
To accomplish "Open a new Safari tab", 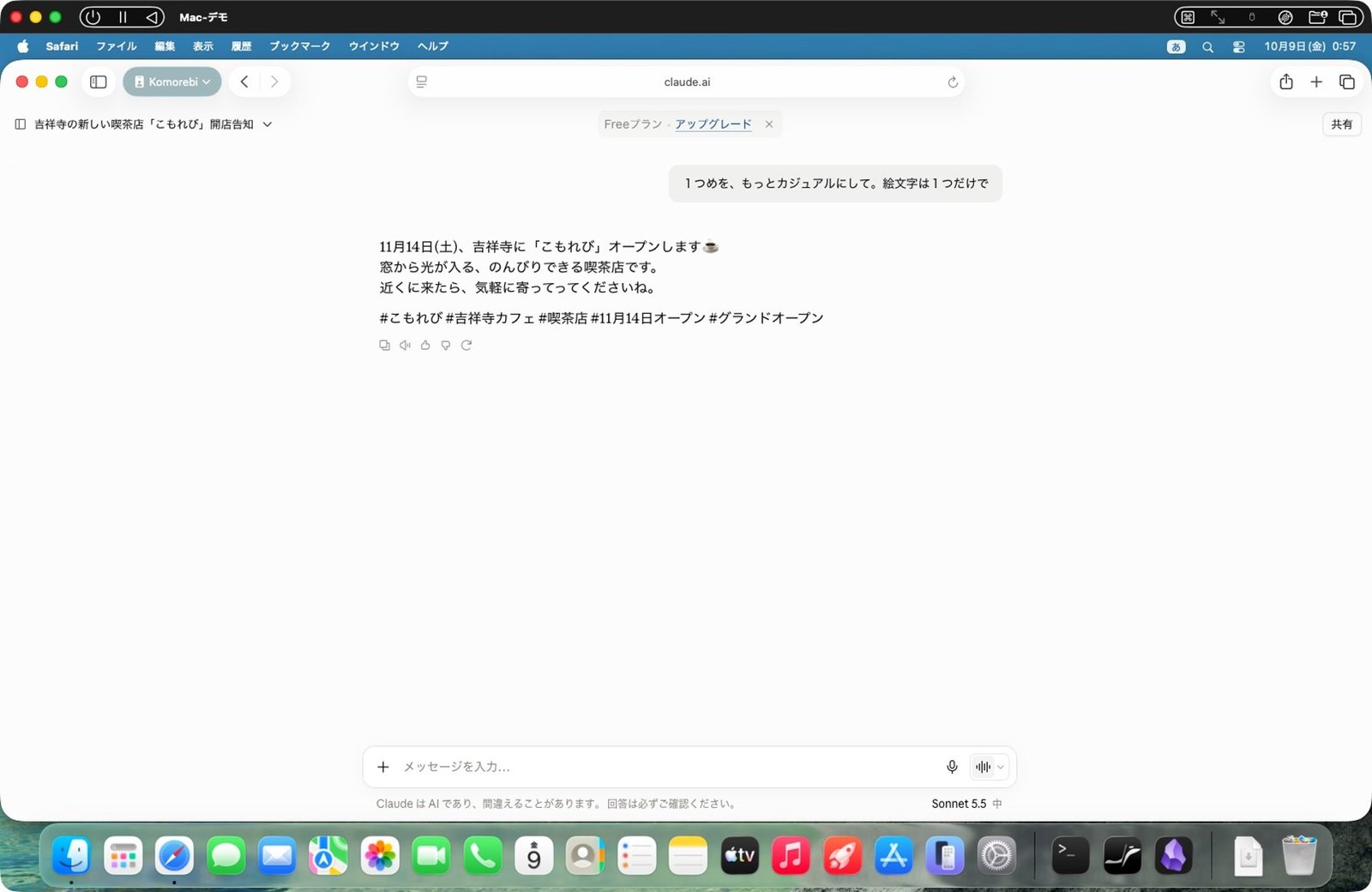I will [1316, 81].
